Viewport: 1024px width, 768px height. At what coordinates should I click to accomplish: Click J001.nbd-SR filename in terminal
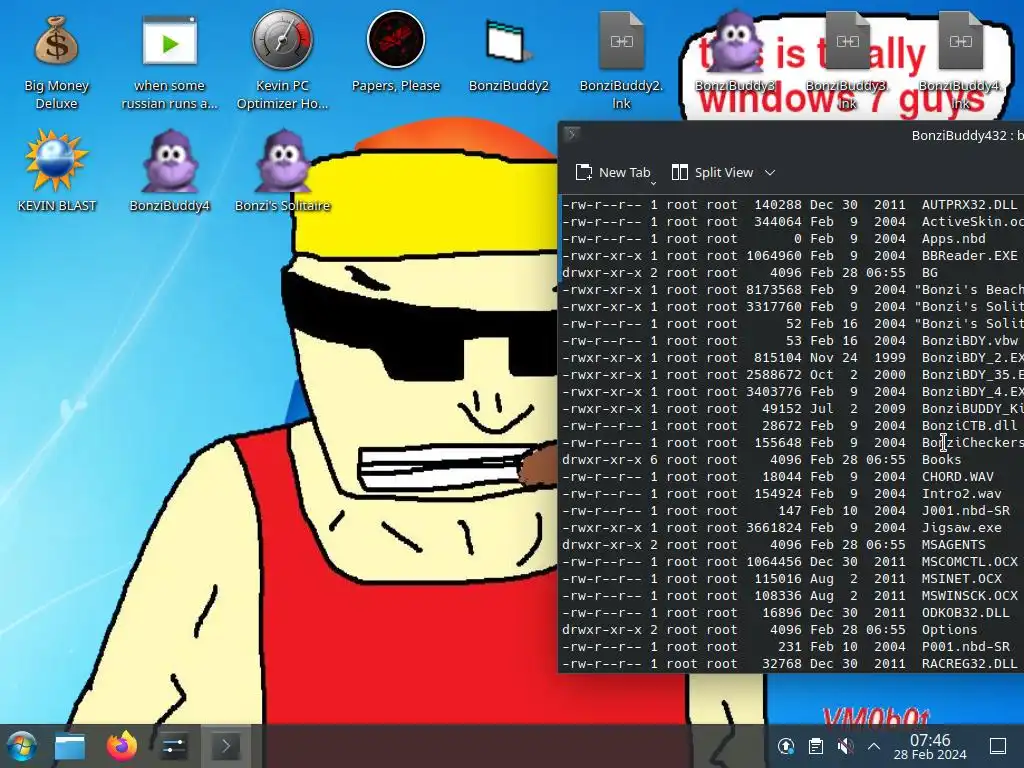pyautogui.click(x=965, y=510)
